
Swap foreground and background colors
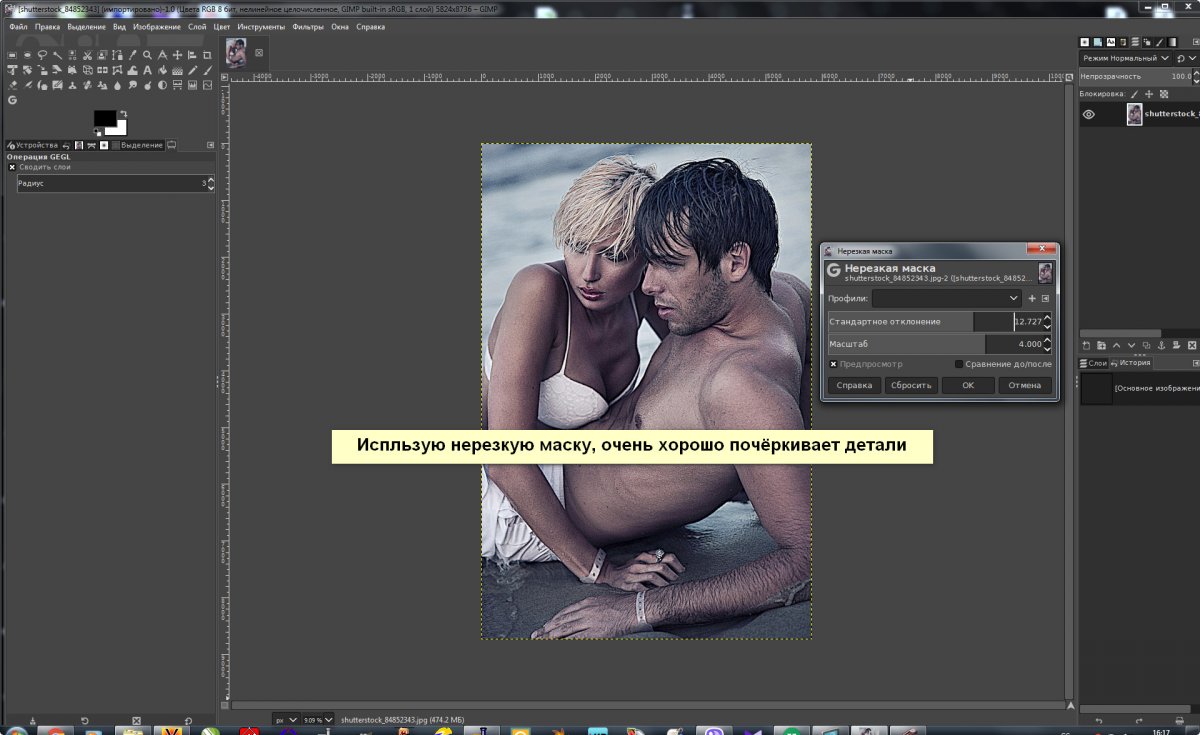[122, 114]
